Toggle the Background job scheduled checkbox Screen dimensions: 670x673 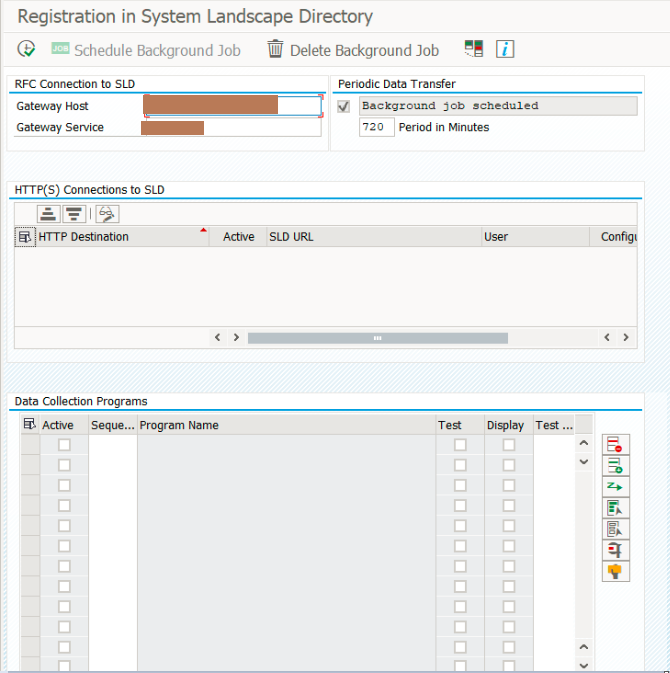pos(343,106)
